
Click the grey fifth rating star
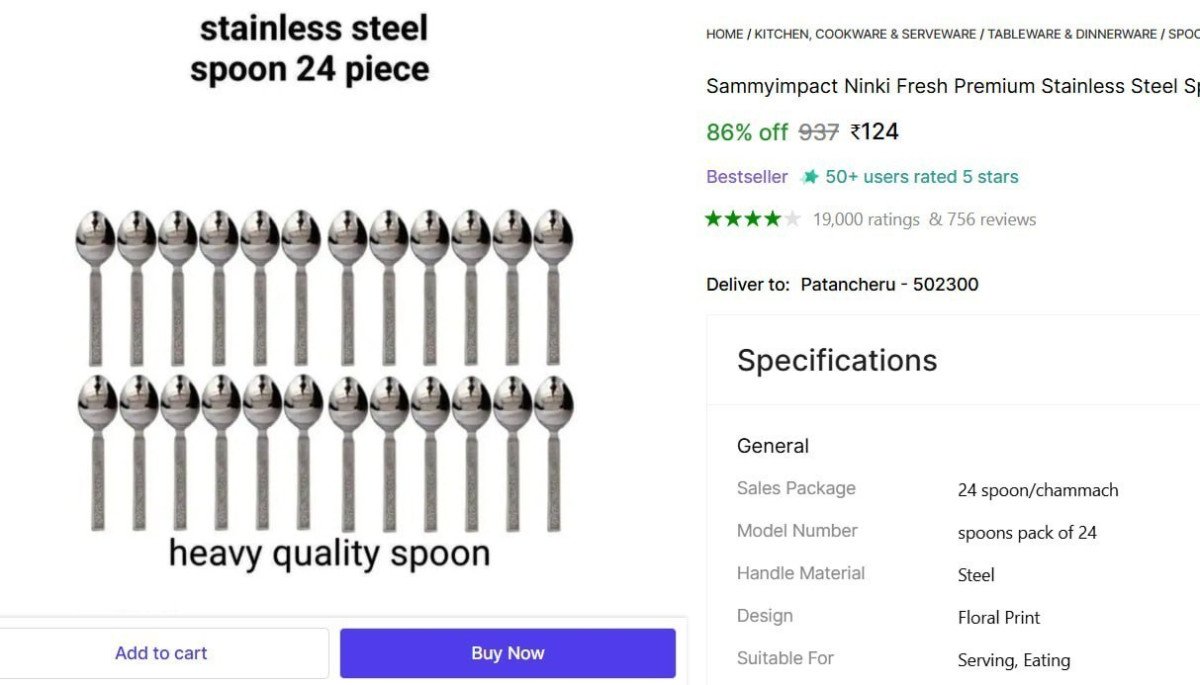(x=793, y=218)
